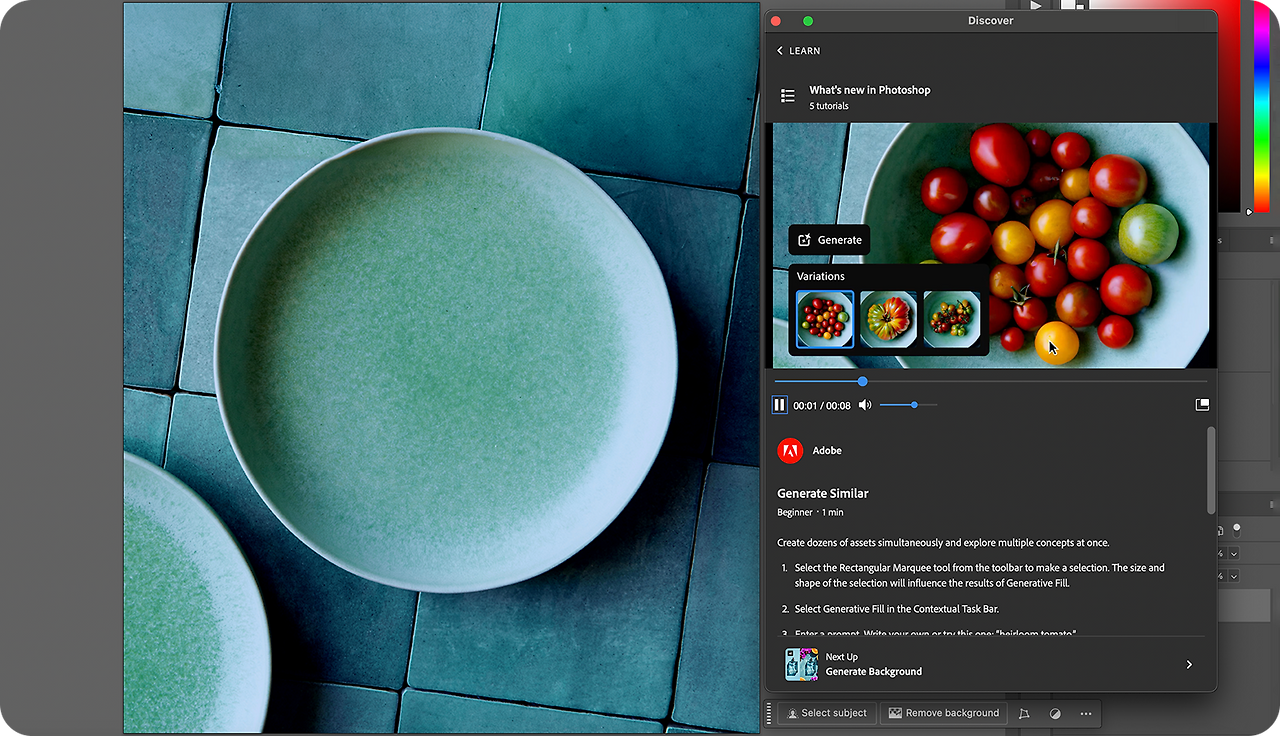Viewport: 1280px width, 736px height.
Task: Click the Discover window title
Action: pos(991,21)
